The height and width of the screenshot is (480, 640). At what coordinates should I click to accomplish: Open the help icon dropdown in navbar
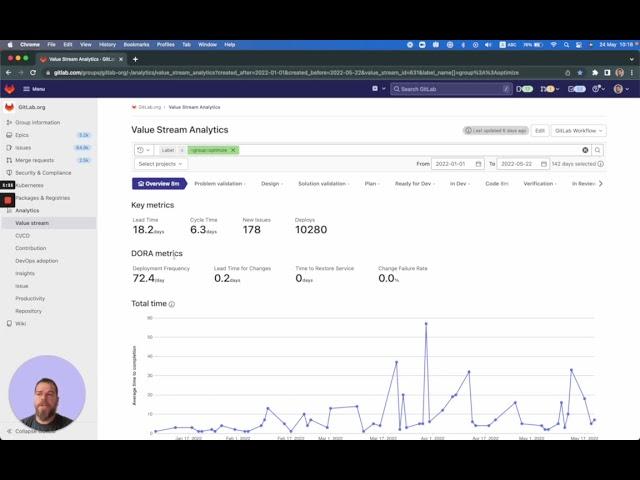click(x=598, y=89)
